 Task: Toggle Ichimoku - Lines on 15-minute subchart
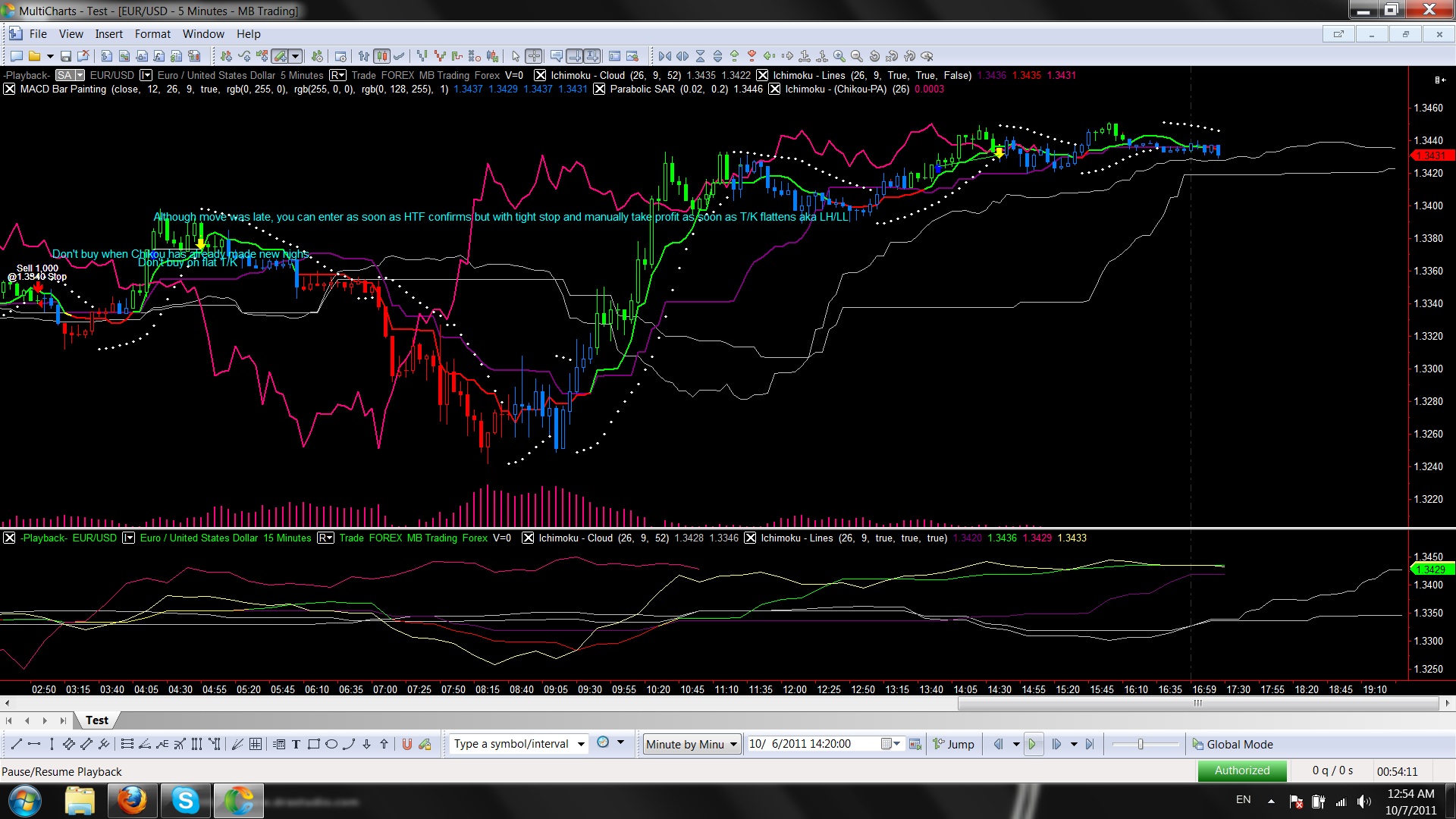tap(750, 538)
